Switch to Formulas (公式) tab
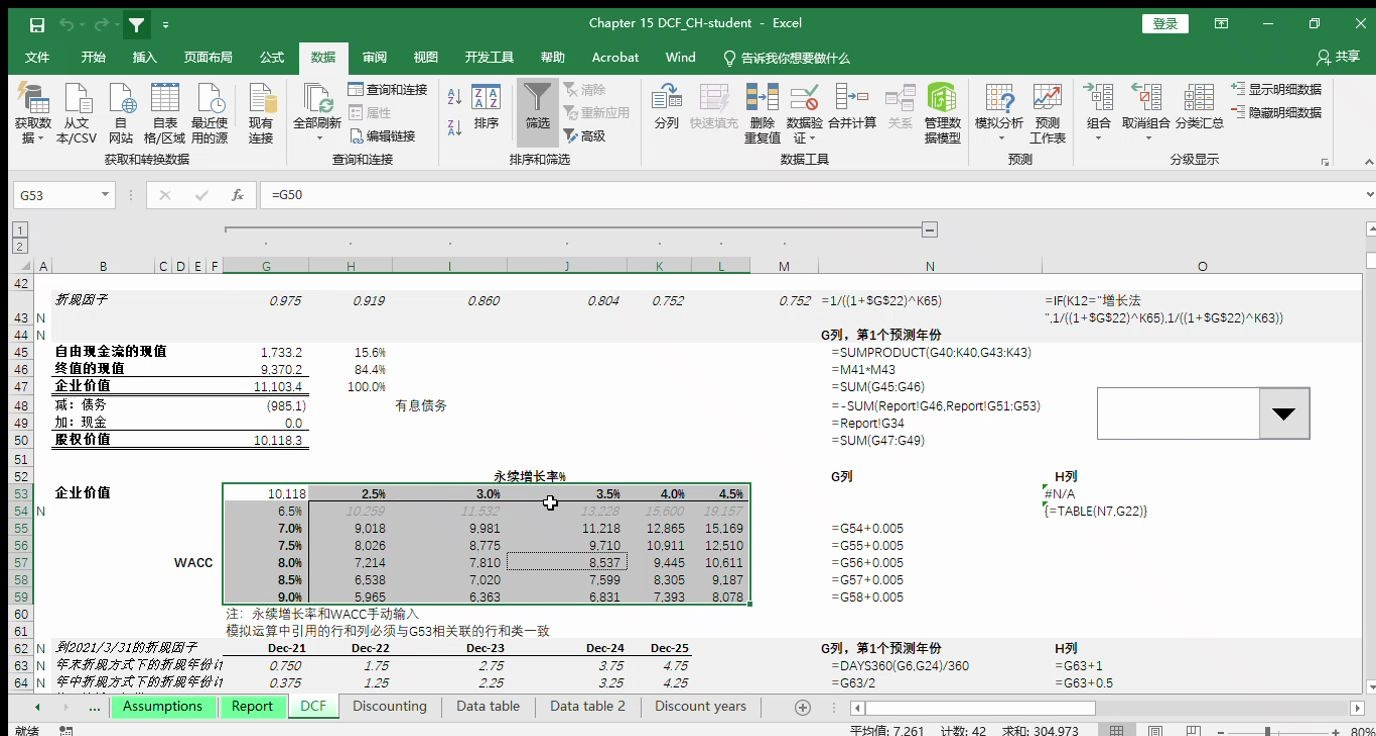Viewport: 1376px width, 736px height. (x=272, y=57)
